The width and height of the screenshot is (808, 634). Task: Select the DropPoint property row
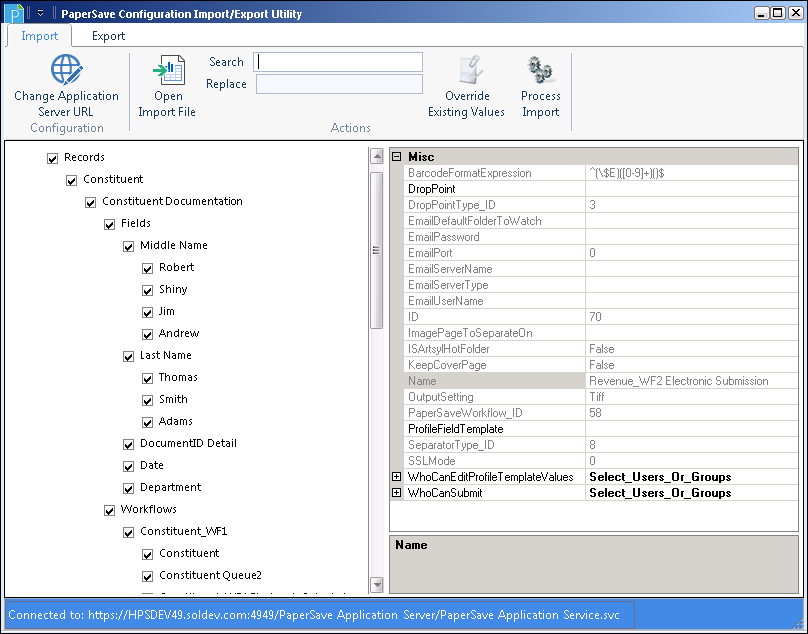click(601, 189)
